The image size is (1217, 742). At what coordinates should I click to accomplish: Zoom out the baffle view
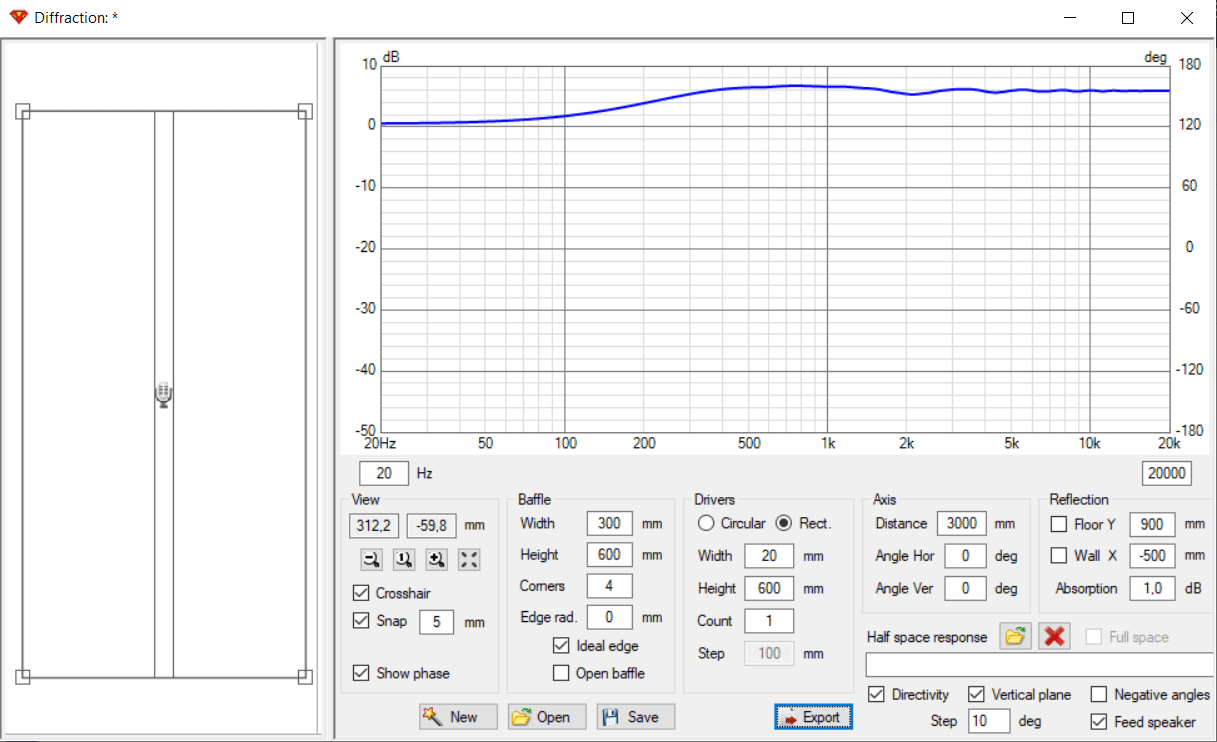coord(372,560)
